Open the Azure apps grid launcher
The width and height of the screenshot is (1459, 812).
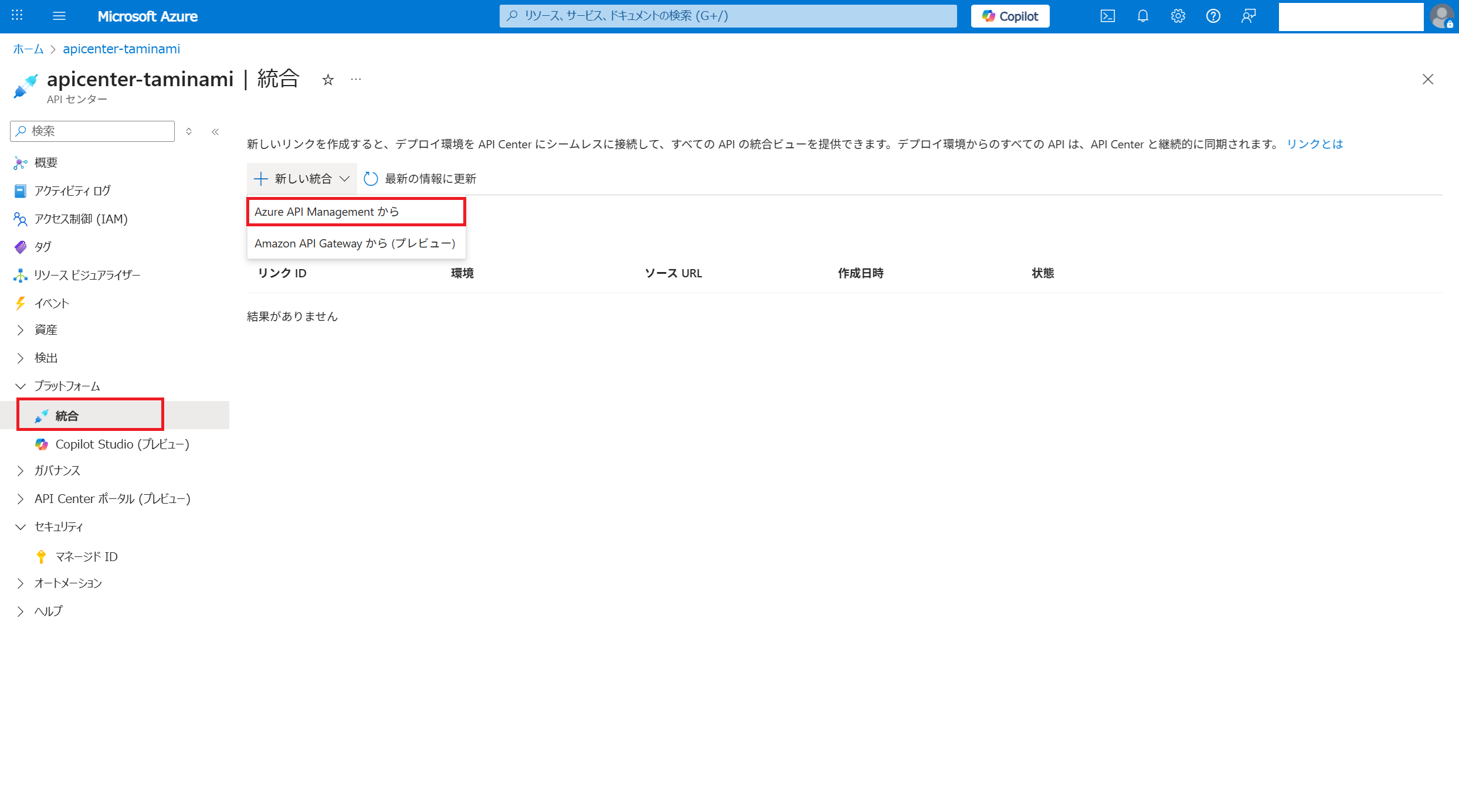coord(17,16)
